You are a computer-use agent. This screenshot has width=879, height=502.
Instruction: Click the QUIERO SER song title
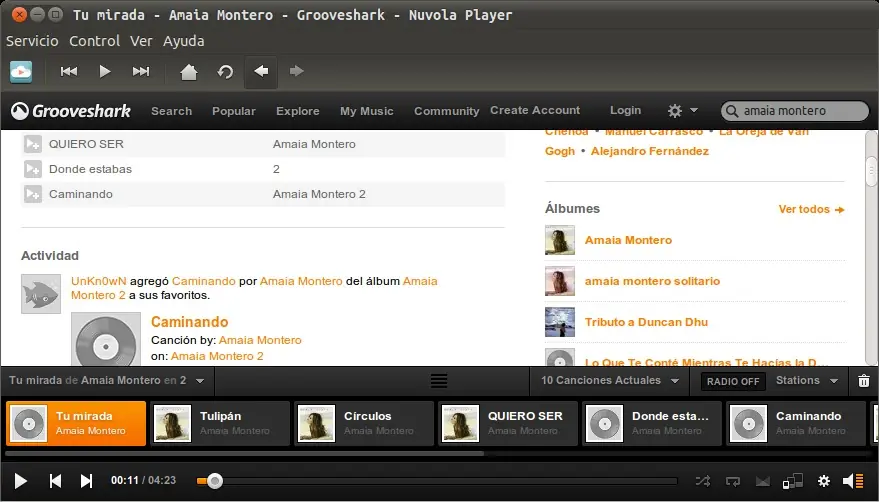tap(86, 144)
